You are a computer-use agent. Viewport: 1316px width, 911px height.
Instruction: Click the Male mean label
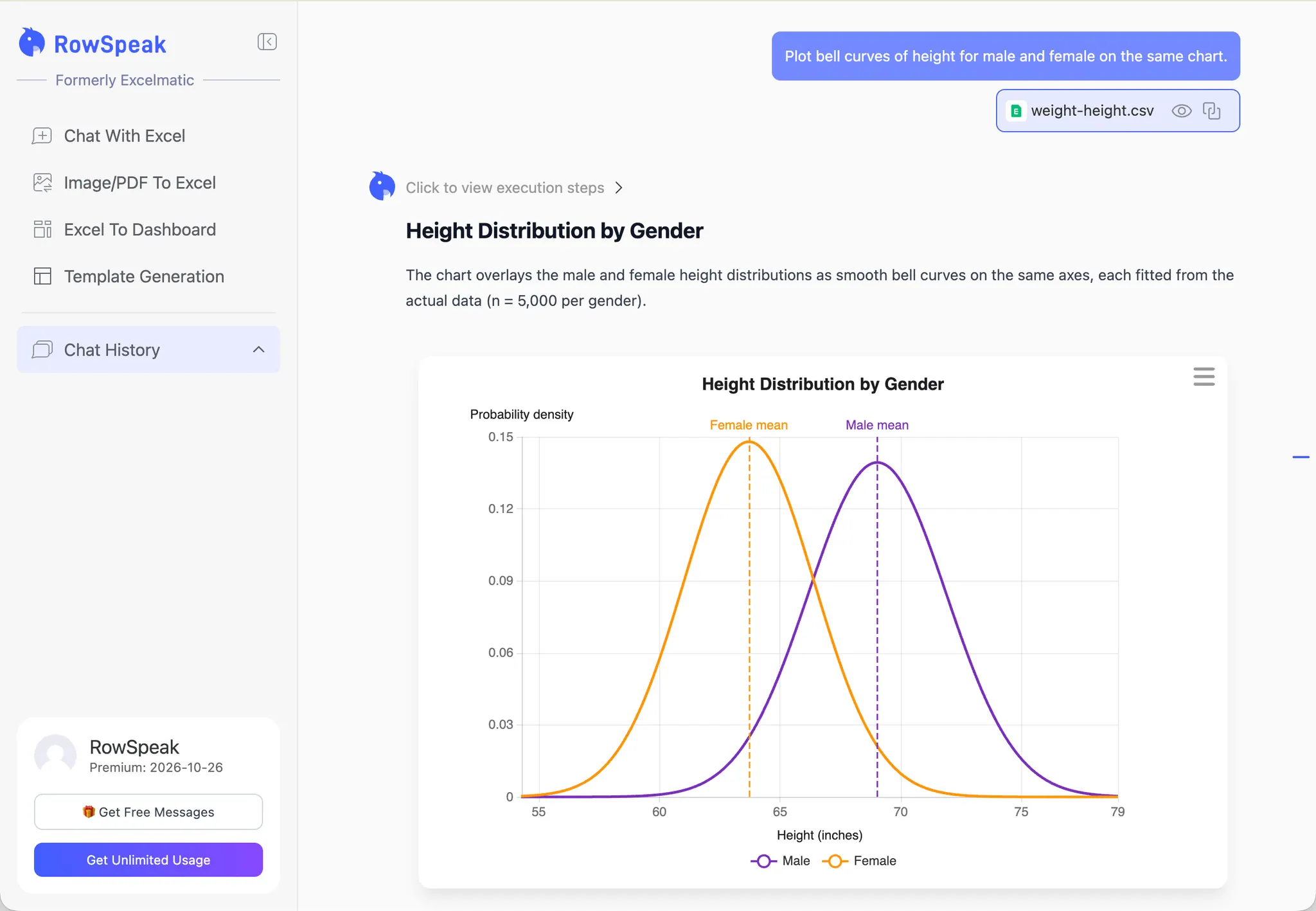tap(877, 425)
